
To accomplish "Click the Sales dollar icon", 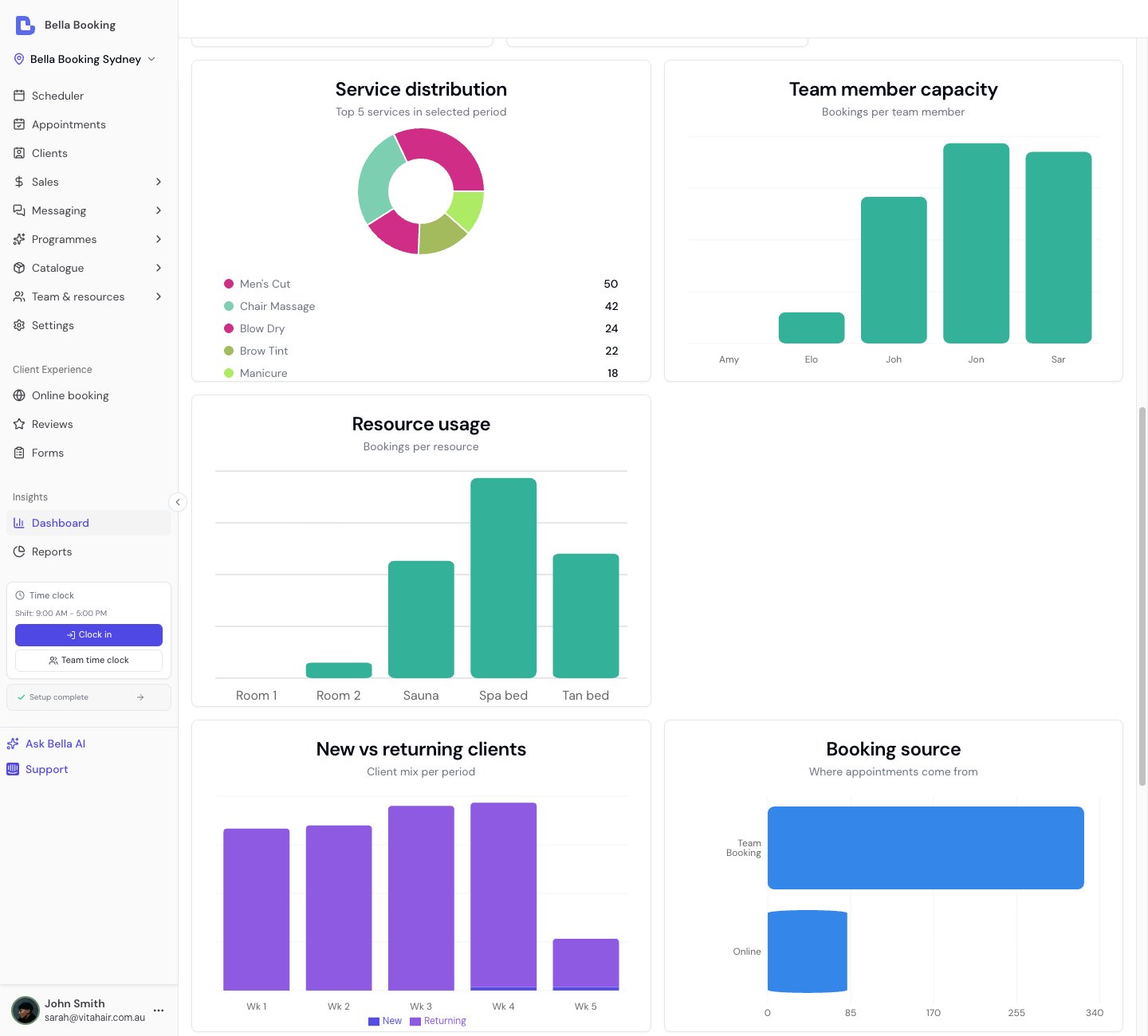I will point(19,182).
